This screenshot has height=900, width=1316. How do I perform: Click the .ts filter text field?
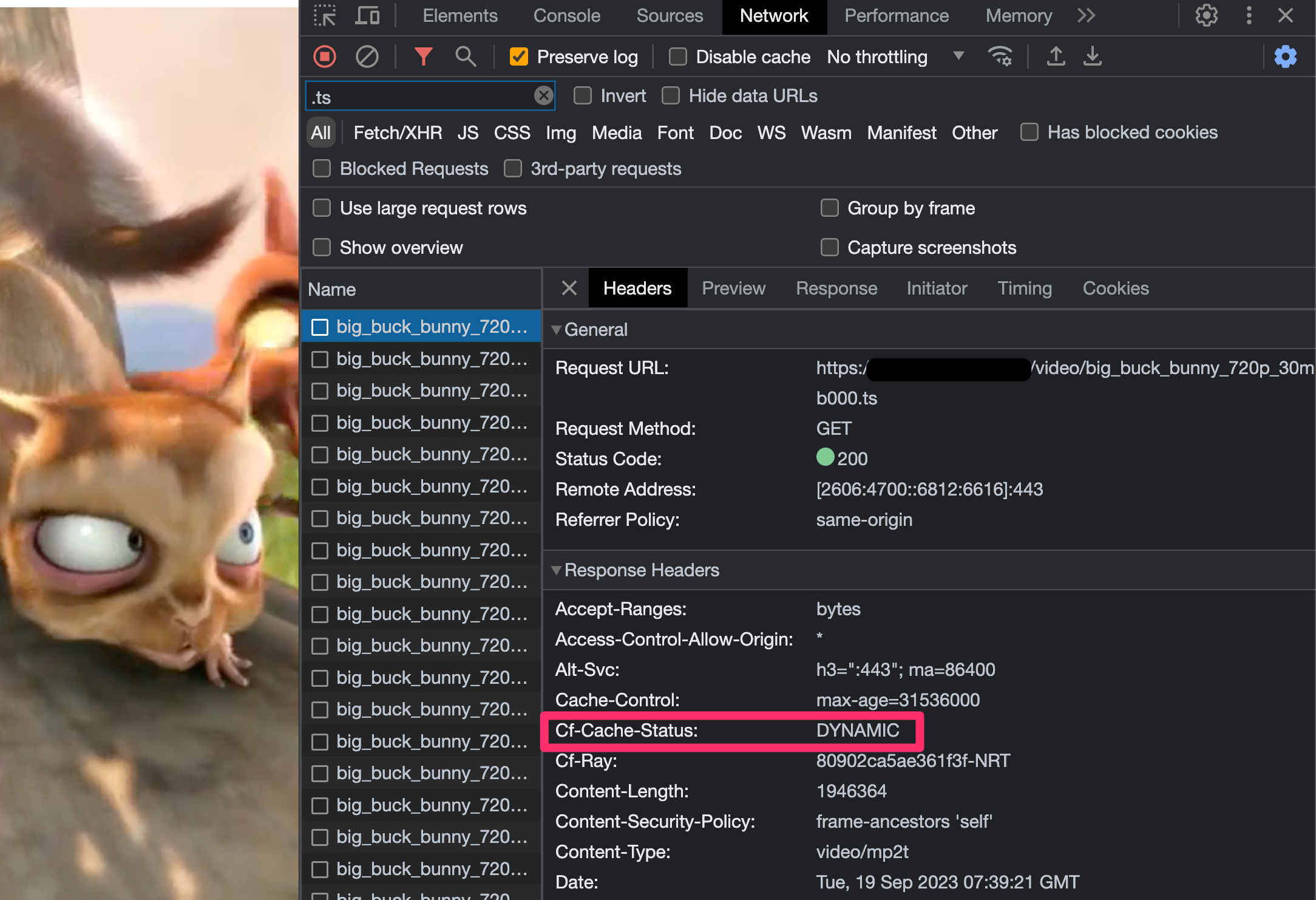coord(419,97)
